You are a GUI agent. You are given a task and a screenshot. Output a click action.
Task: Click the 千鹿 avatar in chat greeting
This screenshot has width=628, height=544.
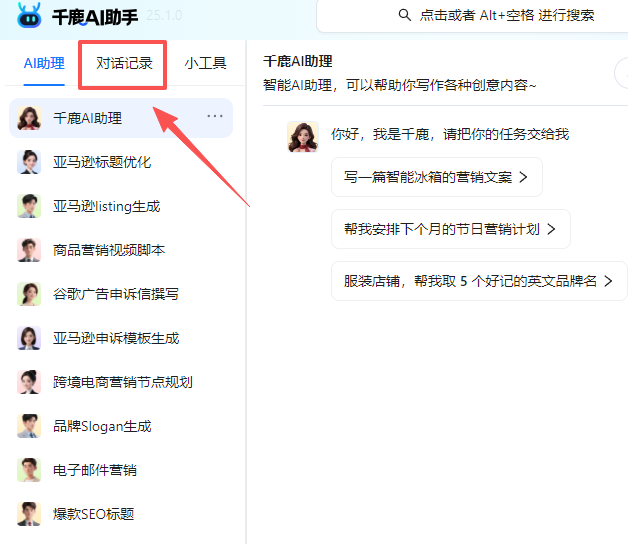pyautogui.click(x=303, y=137)
